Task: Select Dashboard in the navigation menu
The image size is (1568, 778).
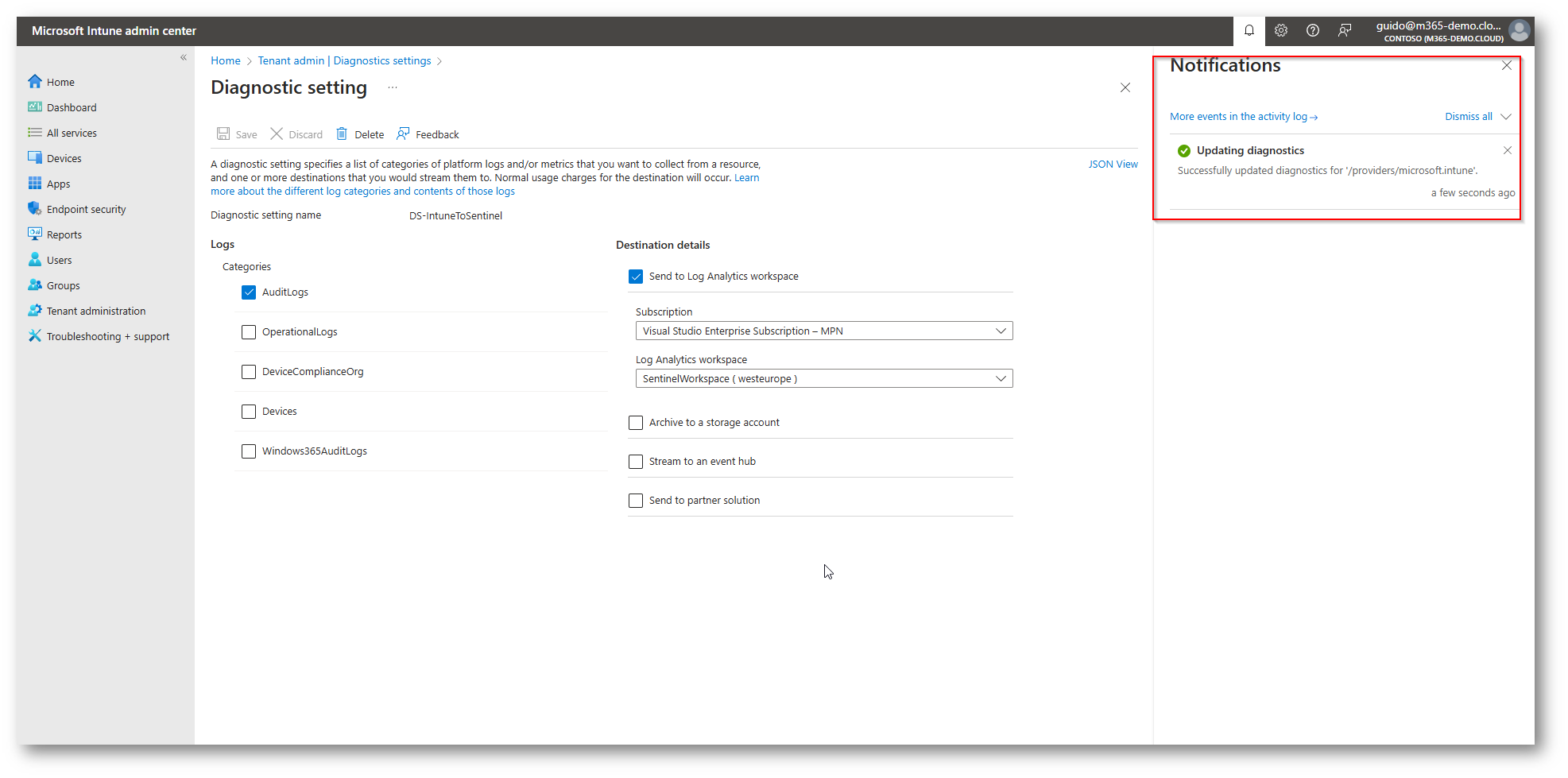Action: pos(72,107)
